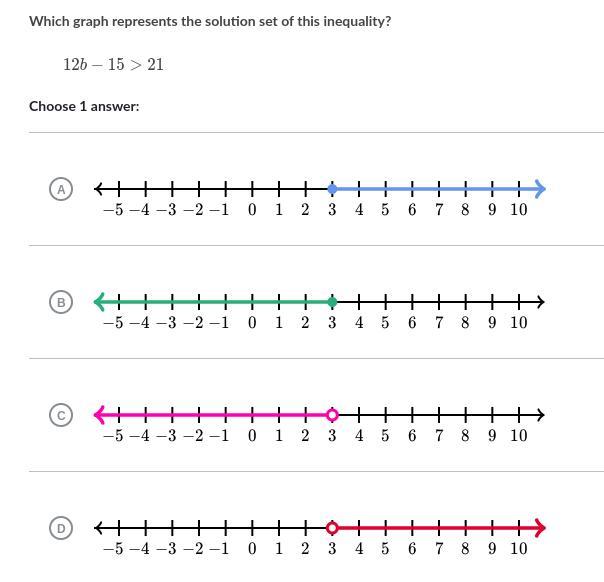Click the question text about solution set
The width and height of the screenshot is (604, 582).
point(210,22)
